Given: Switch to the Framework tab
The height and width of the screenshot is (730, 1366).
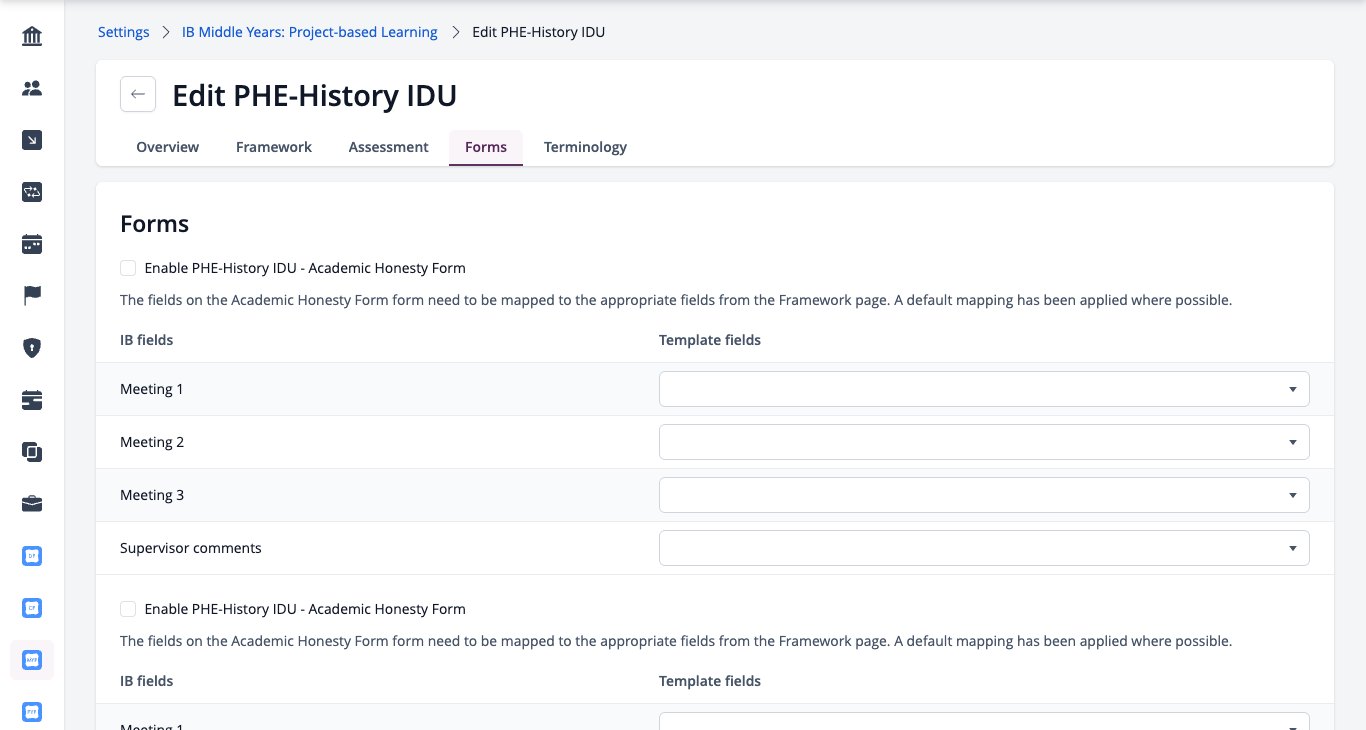Looking at the screenshot, I should tap(274, 147).
